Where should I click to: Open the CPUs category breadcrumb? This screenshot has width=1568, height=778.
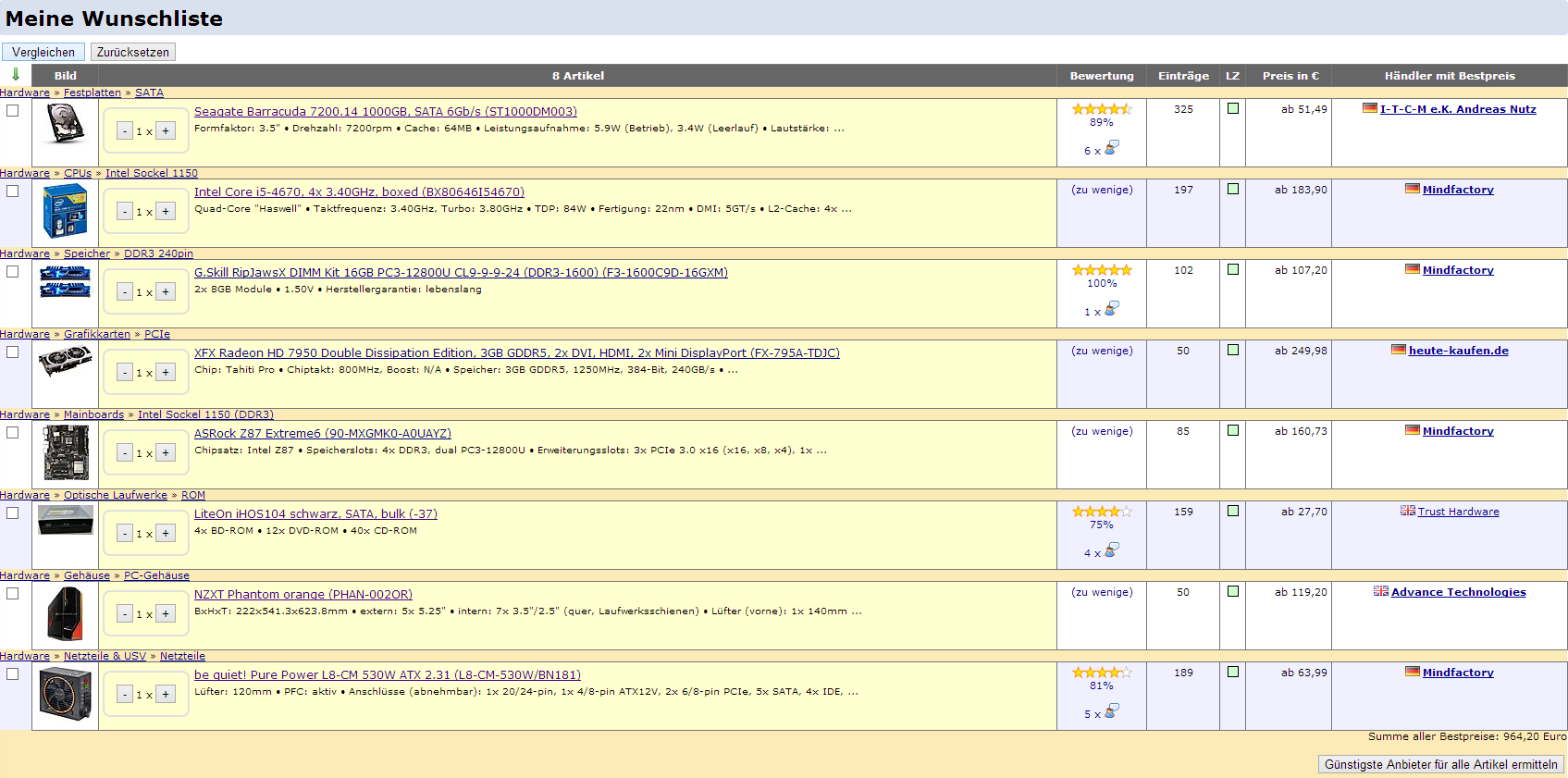[78, 173]
